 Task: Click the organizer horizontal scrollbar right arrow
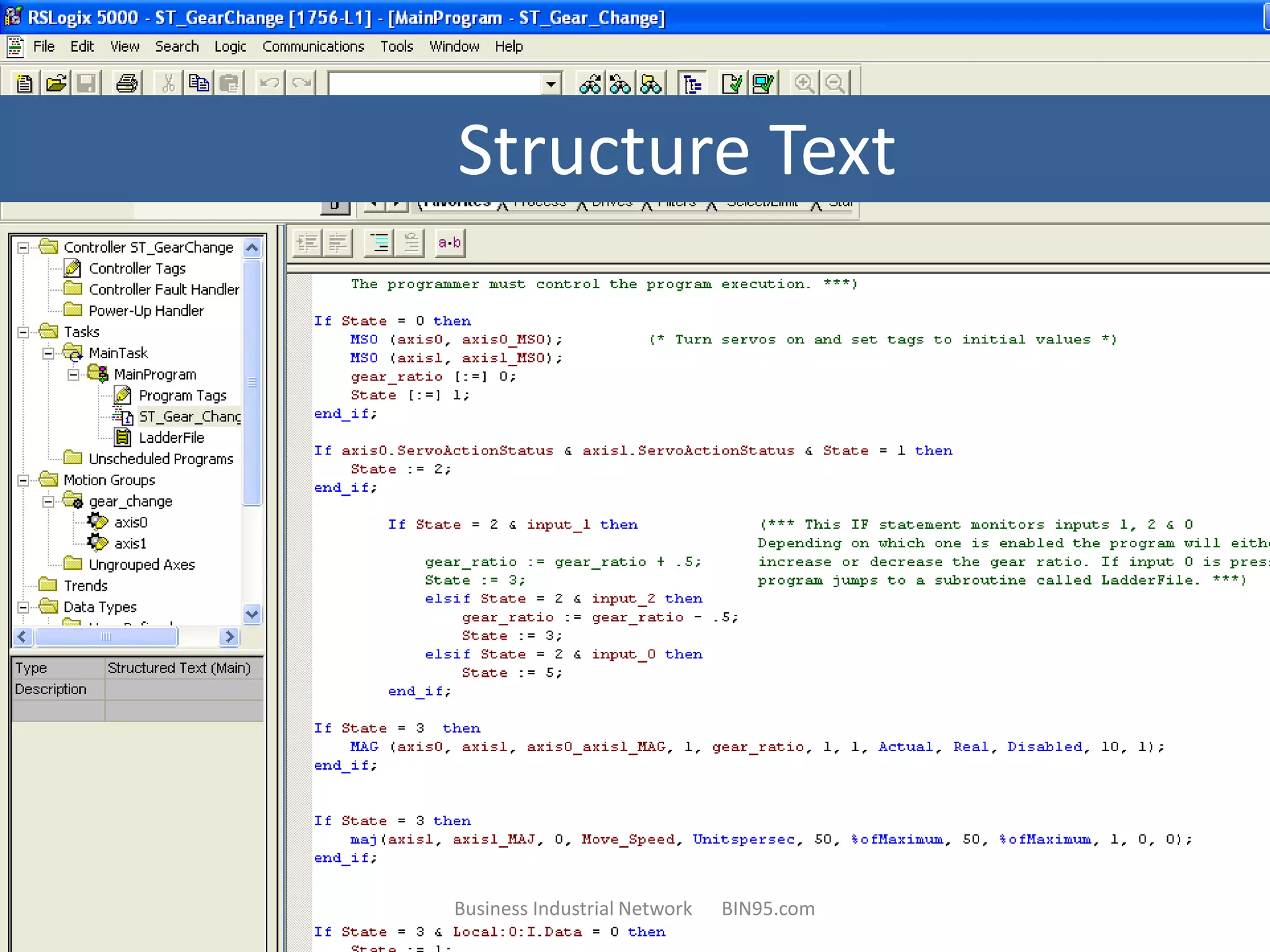pyautogui.click(x=229, y=637)
